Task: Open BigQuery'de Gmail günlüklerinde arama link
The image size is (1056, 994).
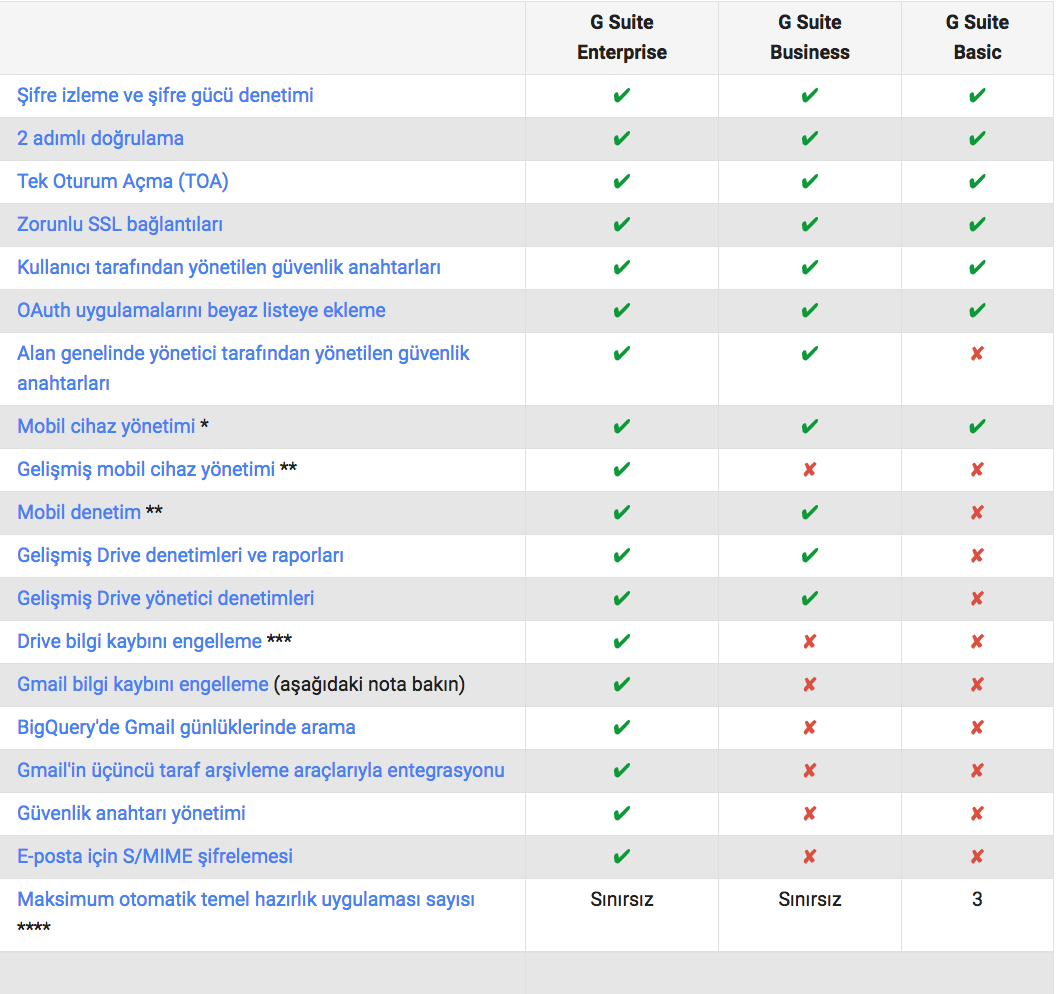Action: [186, 728]
